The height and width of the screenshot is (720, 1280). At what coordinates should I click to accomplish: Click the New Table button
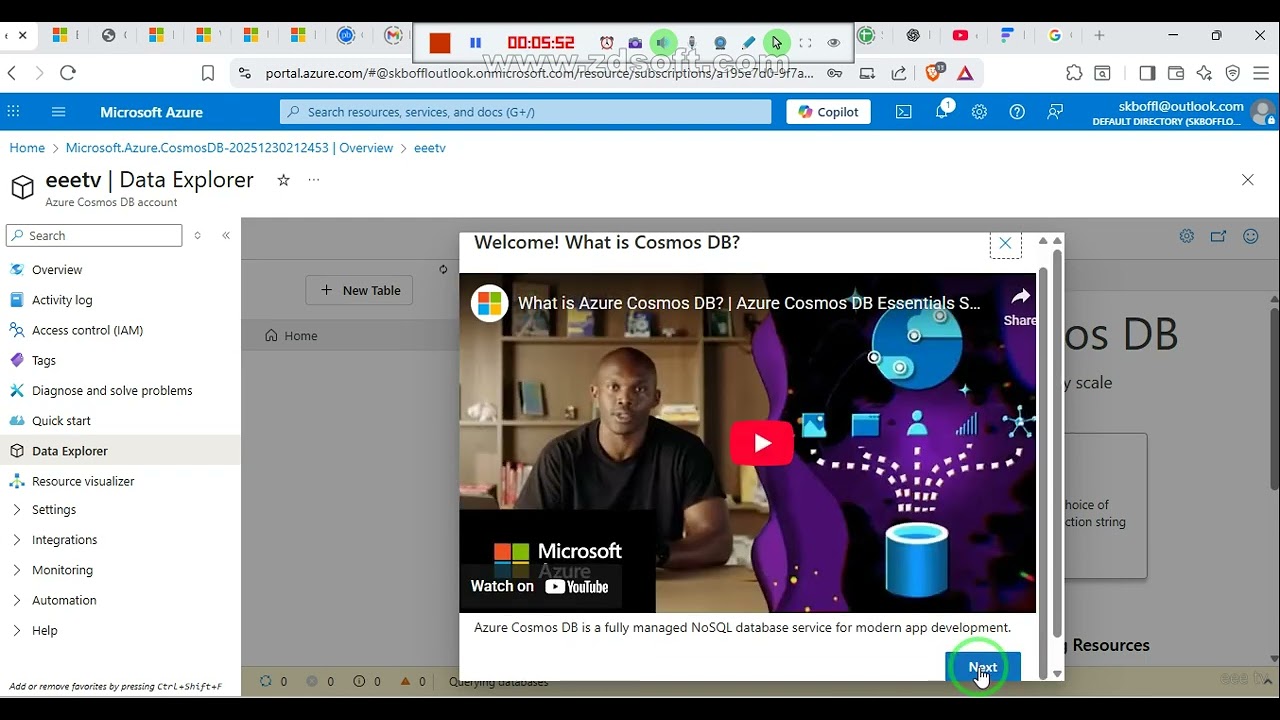[x=359, y=290]
